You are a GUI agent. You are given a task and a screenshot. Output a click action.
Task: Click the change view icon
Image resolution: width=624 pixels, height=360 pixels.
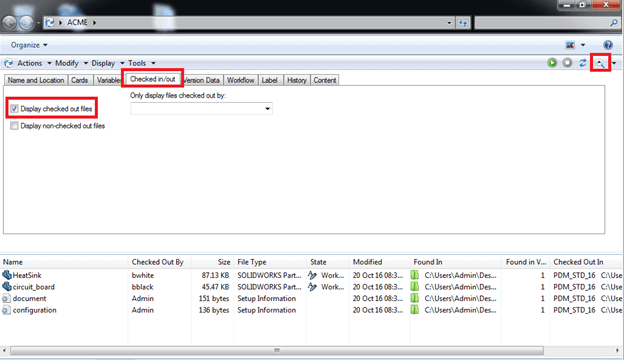(x=570, y=45)
